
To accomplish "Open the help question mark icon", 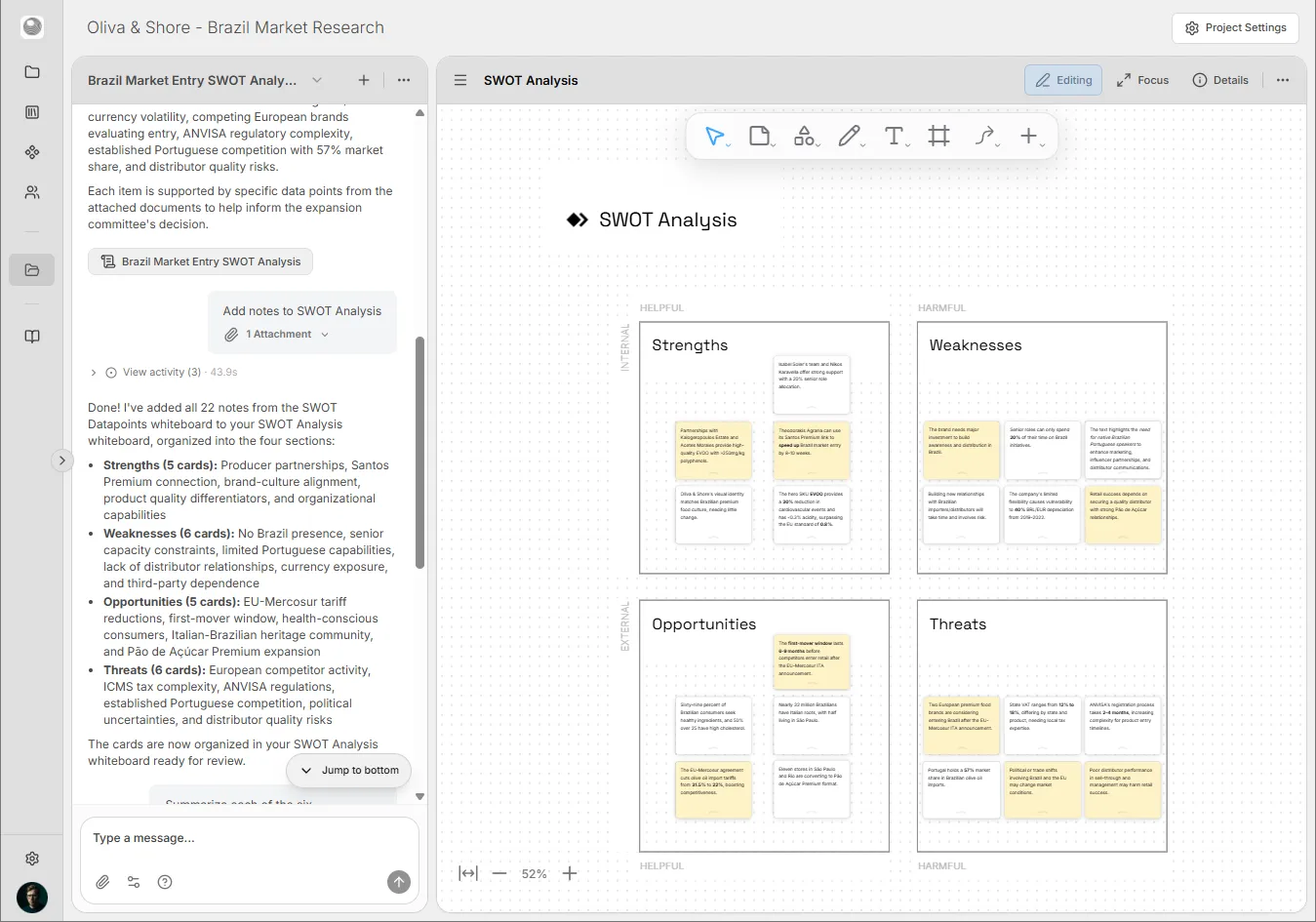I will click(x=165, y=882).
